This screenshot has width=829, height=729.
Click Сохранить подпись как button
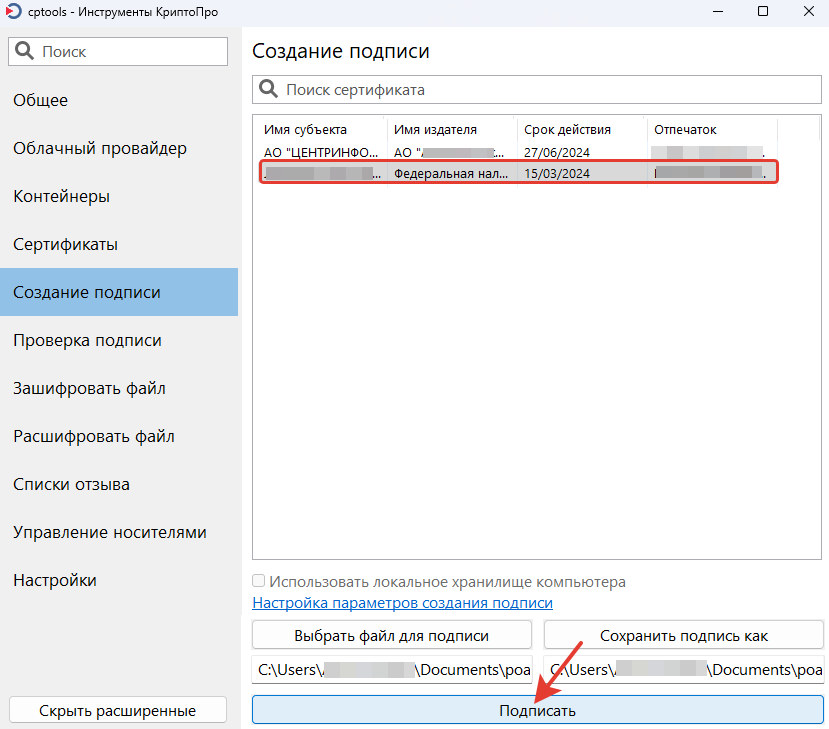point(684,635)
